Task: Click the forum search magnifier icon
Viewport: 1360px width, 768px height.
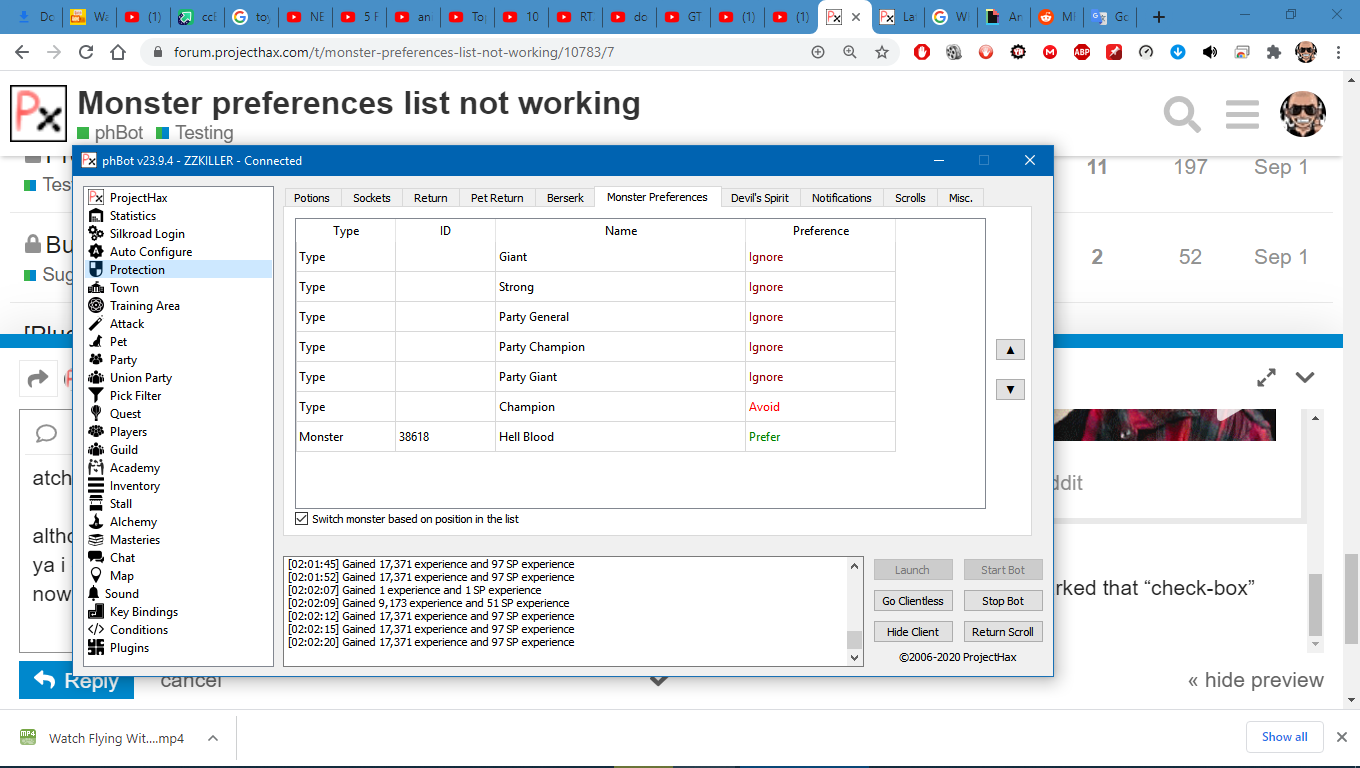Action: [1181, 115]
